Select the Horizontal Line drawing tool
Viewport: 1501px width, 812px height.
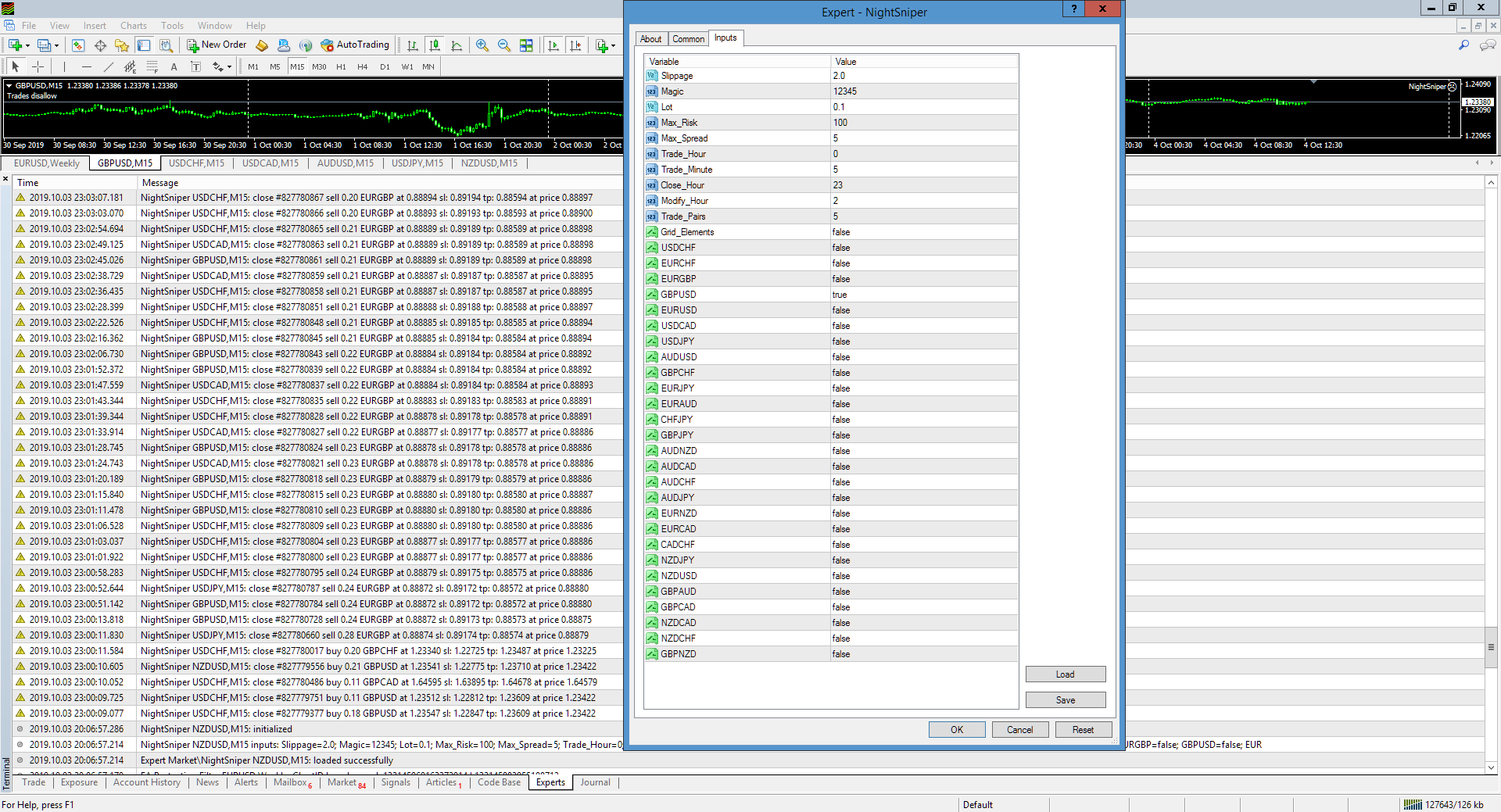pyautogui.click(x=86, y=66)
